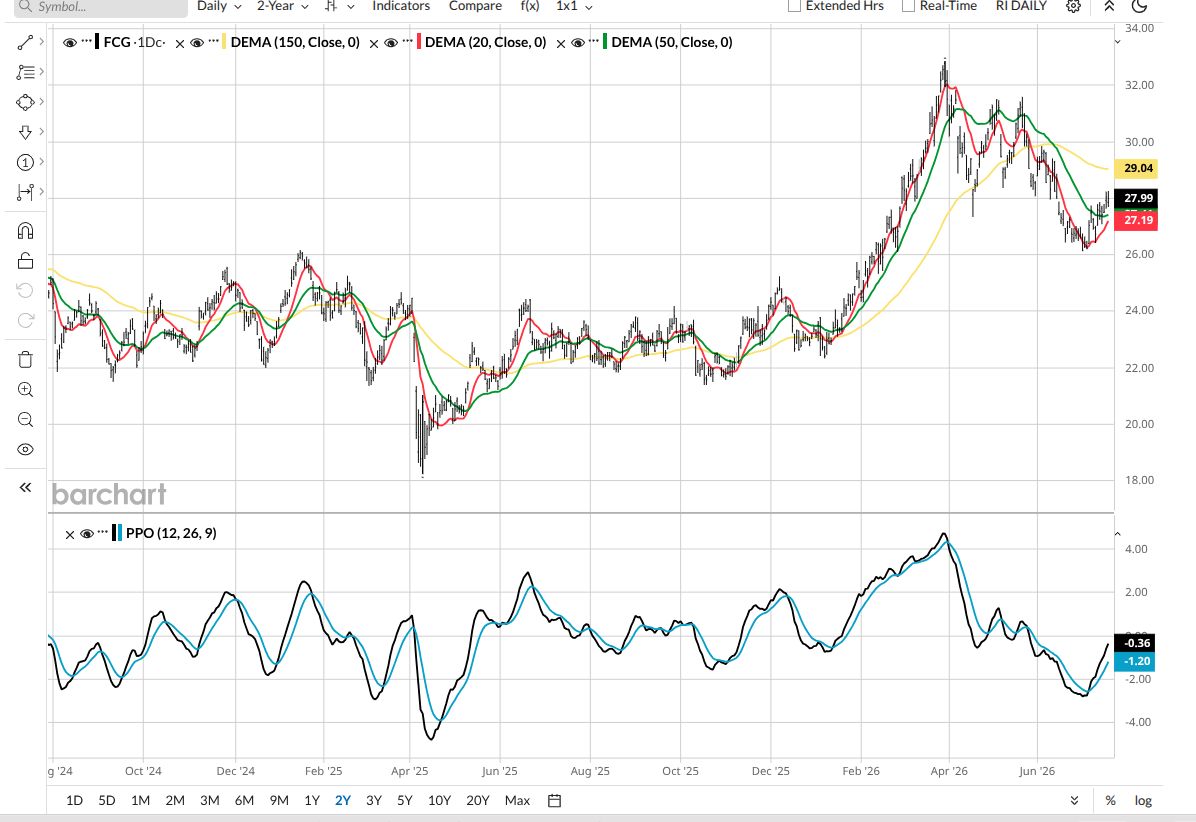The image size is (1196, 822).
Task: Expand Fibonacci tool options arrow
Action: (41, 71)
